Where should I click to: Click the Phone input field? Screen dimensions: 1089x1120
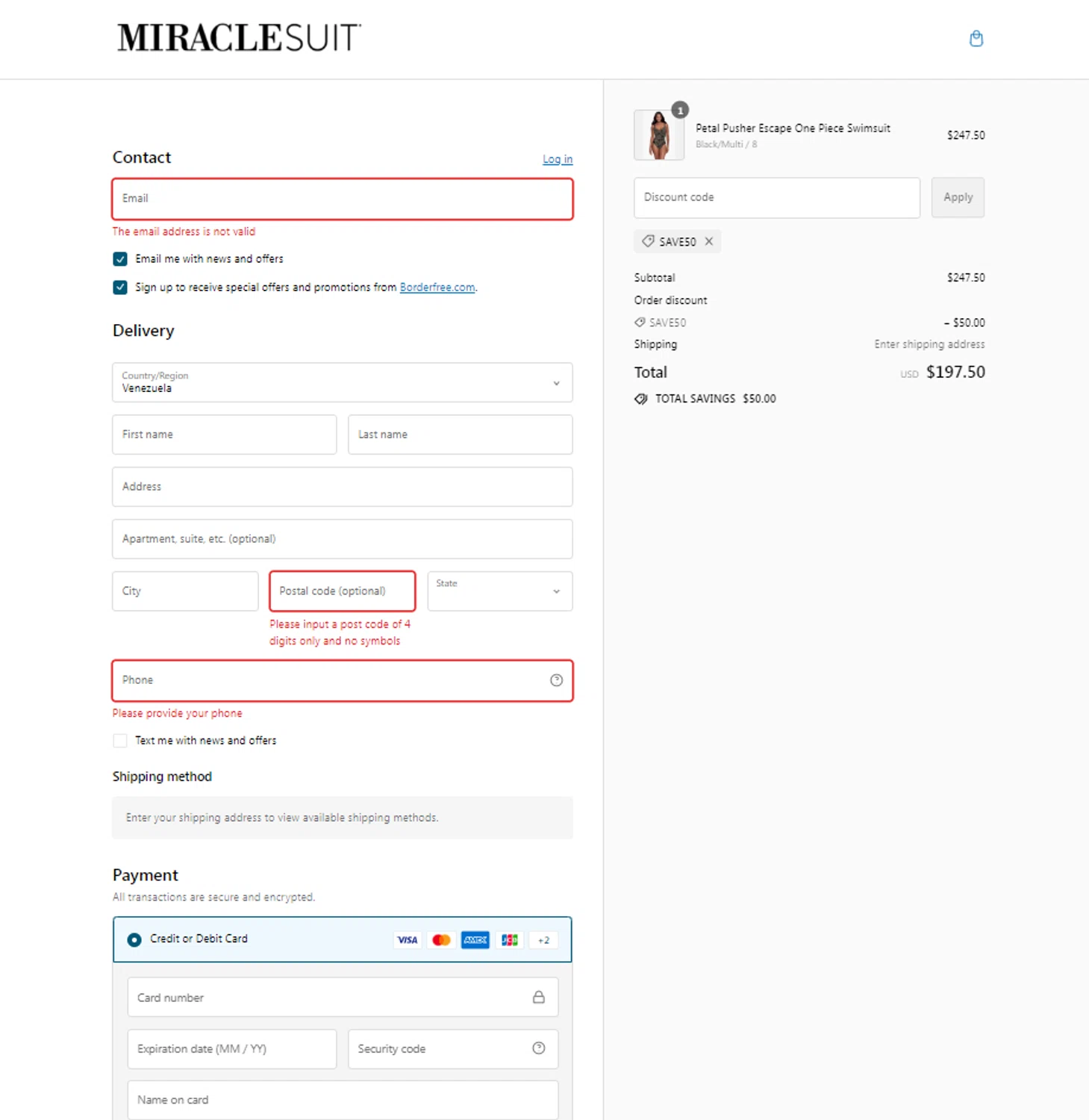tap(343, 680)
